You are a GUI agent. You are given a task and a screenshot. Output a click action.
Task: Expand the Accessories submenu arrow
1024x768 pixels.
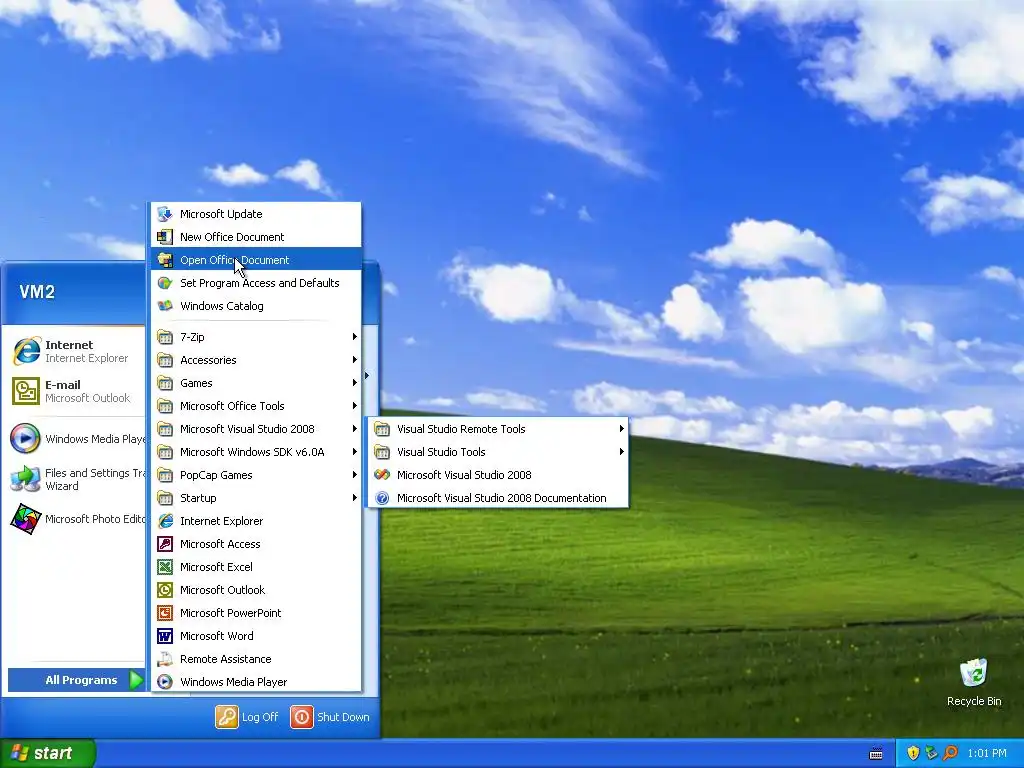tap(355, 360)
